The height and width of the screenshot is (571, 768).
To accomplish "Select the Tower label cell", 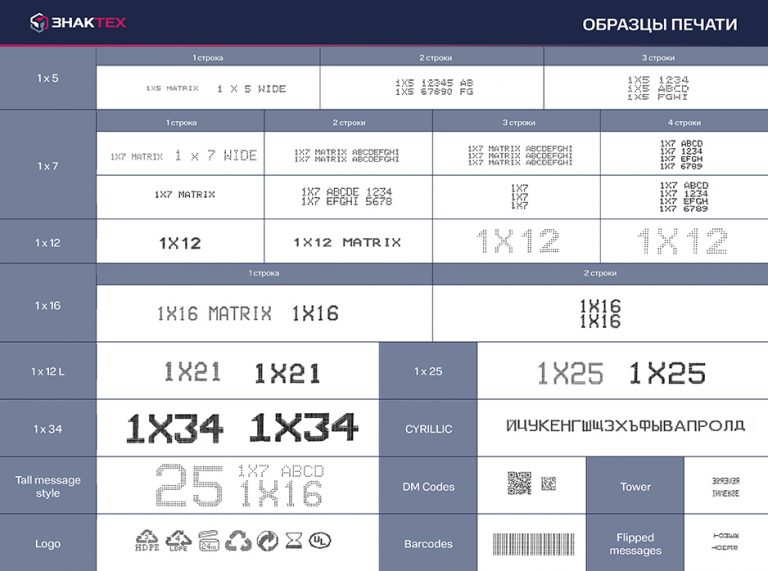I will [x=635, y=487].
